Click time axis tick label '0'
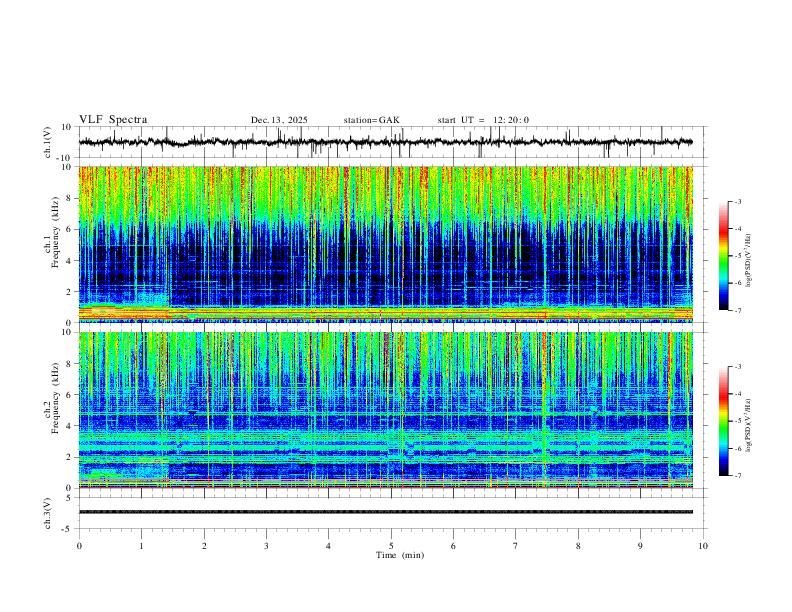Viewport: 792px width, 612px height. click(79, 546)
